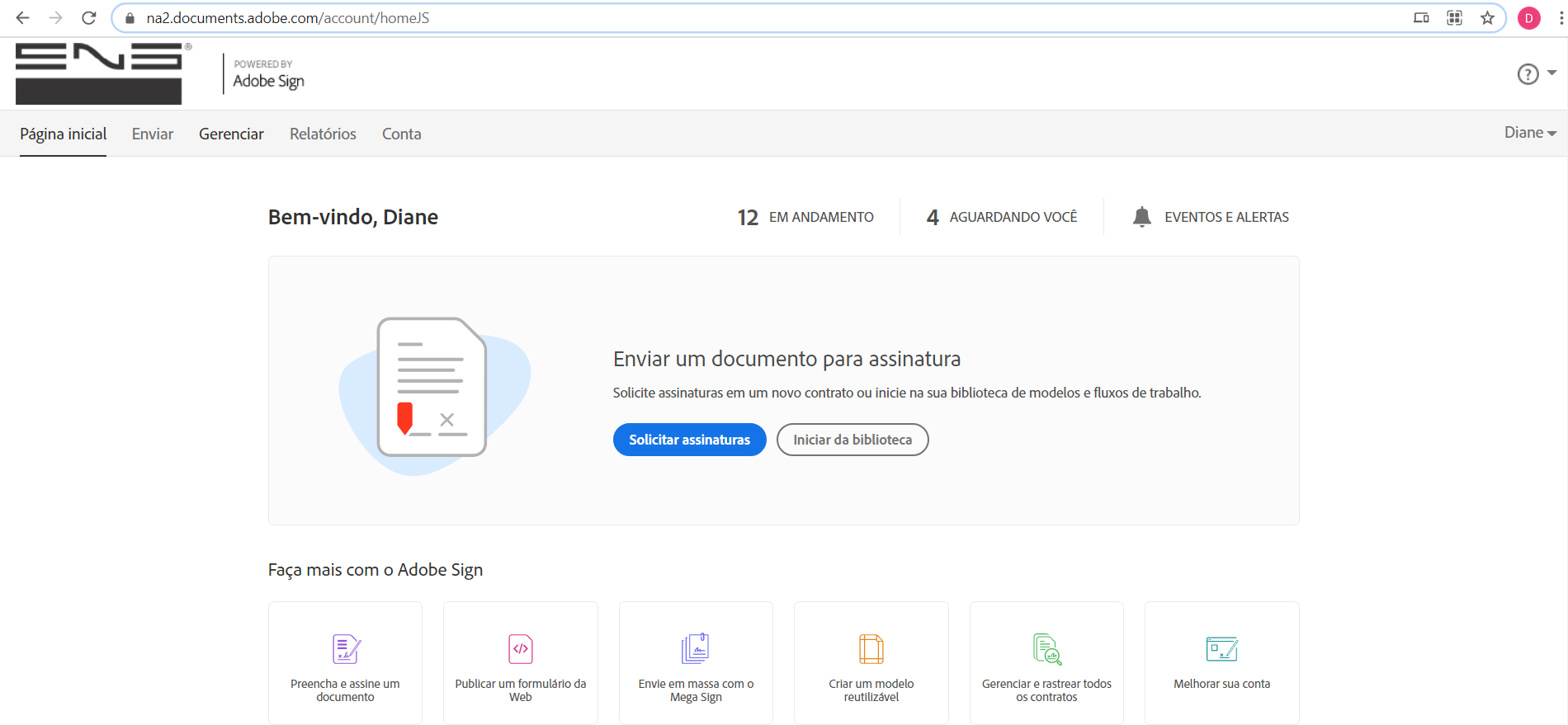This screenshot has width=1568, height=725.
Task: View the 12 Em andamento agreements
Action: pyautogui.click(x=805, y=217)
